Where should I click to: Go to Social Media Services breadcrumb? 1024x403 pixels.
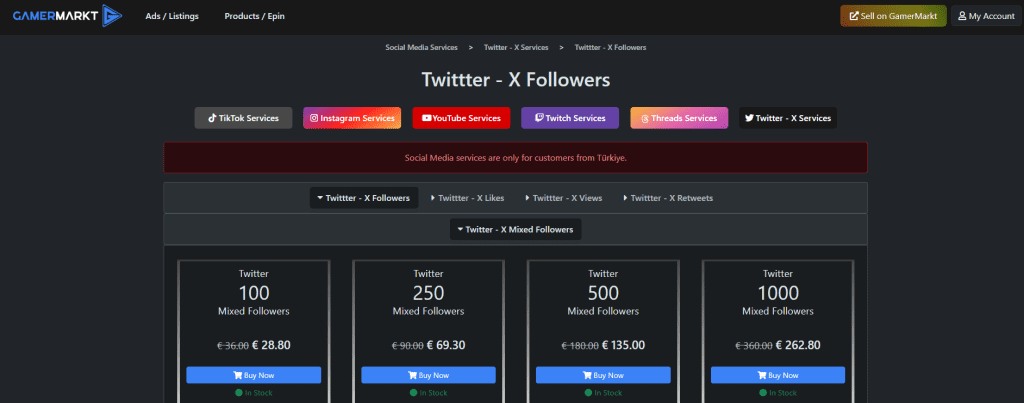[421, 48]
